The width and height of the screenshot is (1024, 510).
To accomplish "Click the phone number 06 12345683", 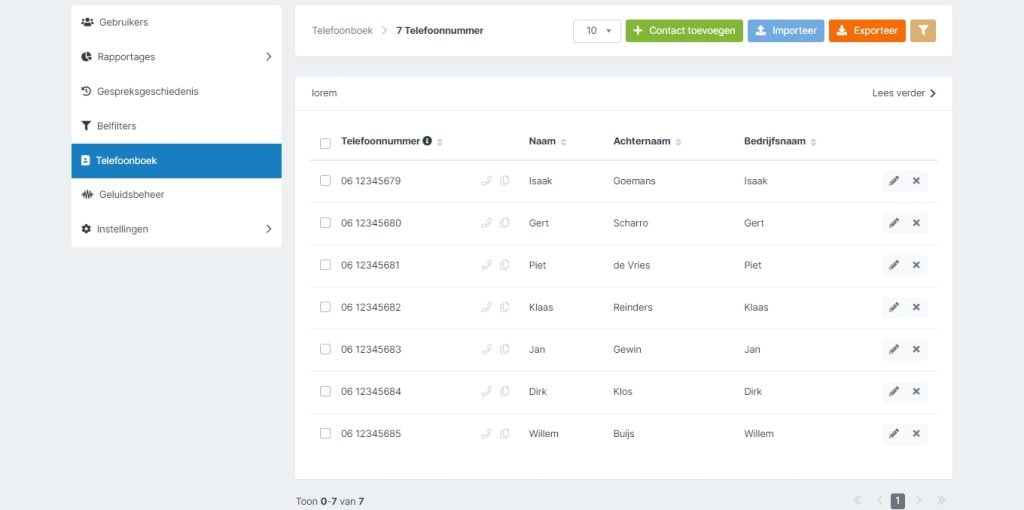I will pos(371,349).
